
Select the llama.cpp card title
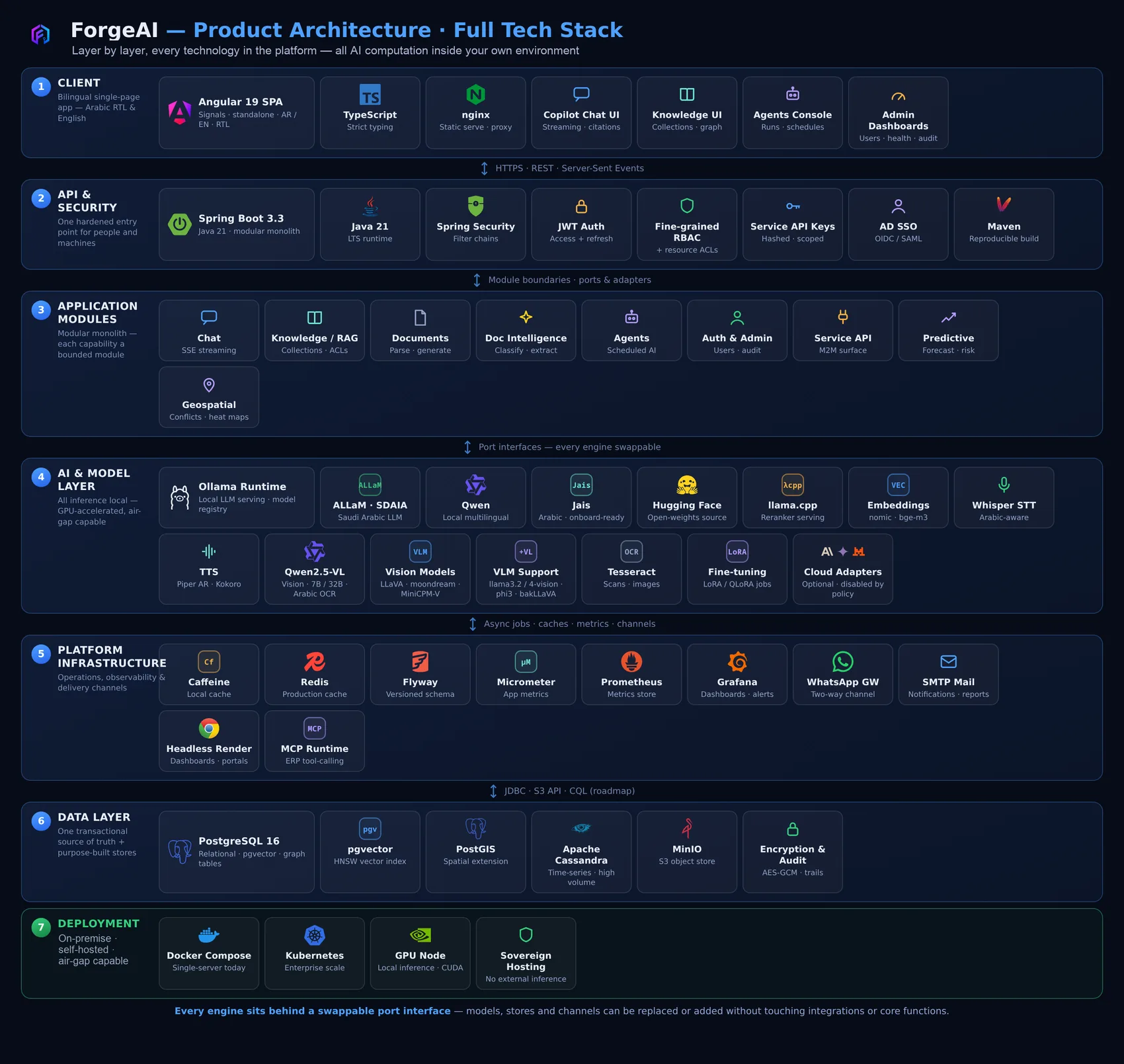tap(793, 505)
